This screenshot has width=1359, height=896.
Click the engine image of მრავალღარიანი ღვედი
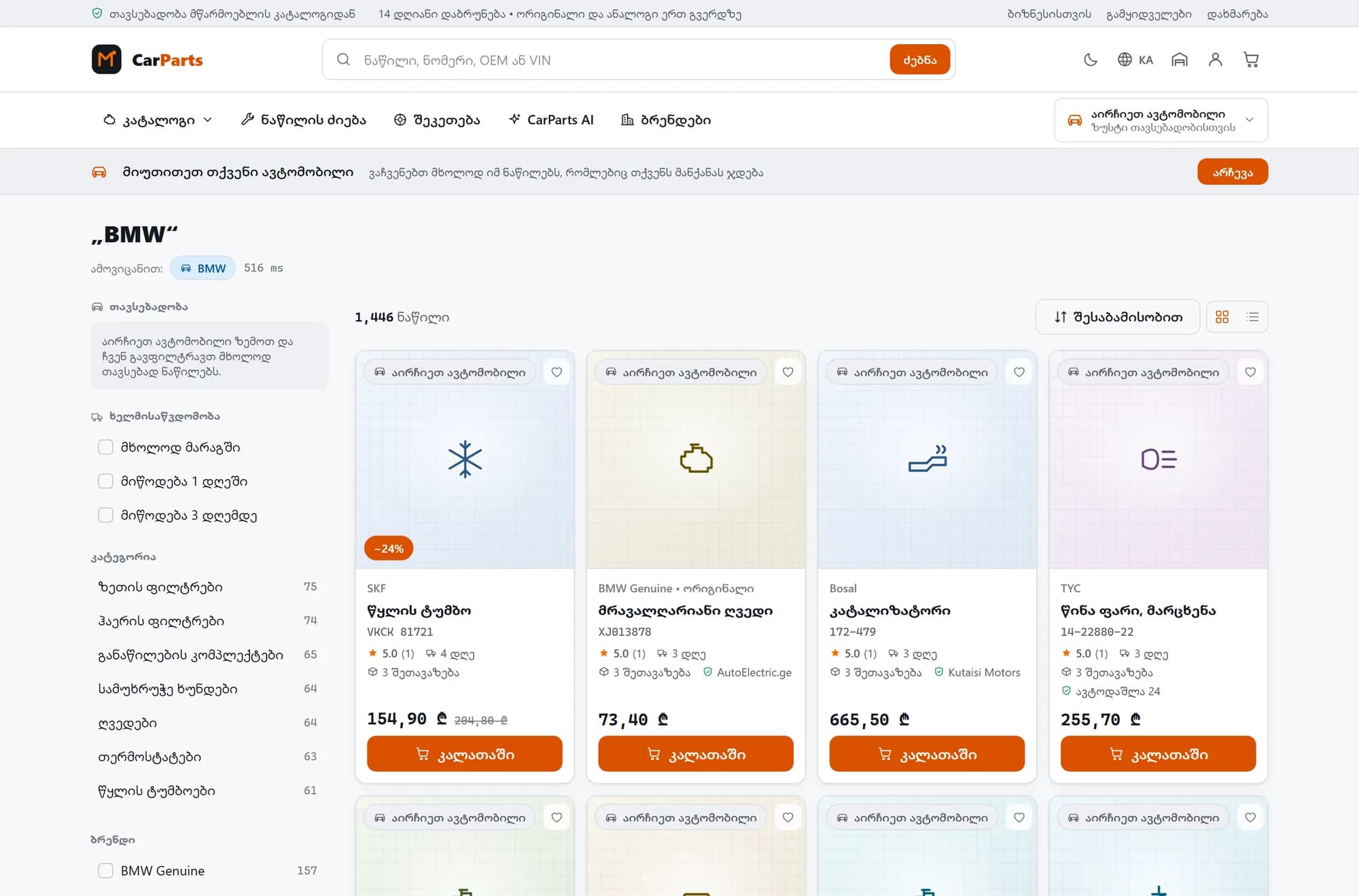pos(696,459)
